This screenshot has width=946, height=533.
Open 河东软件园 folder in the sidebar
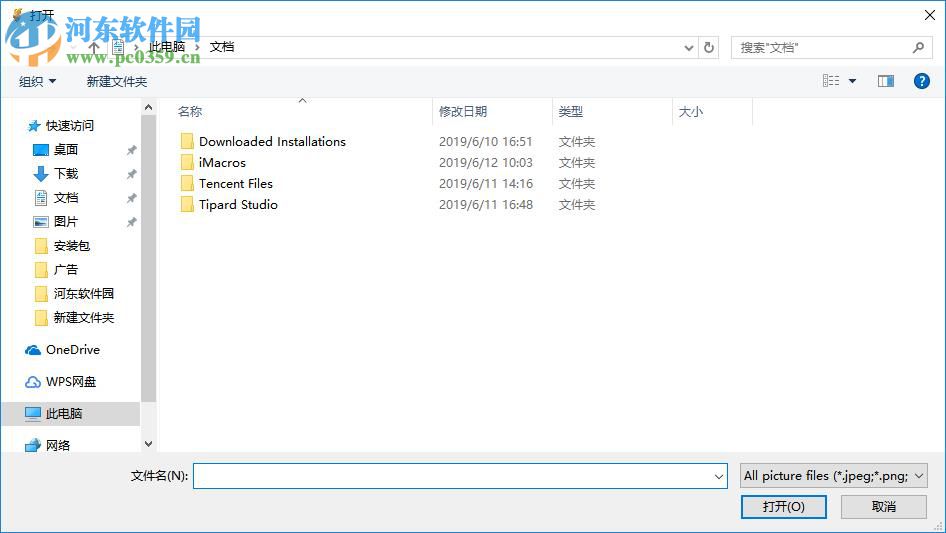click(x=83, y=293)
